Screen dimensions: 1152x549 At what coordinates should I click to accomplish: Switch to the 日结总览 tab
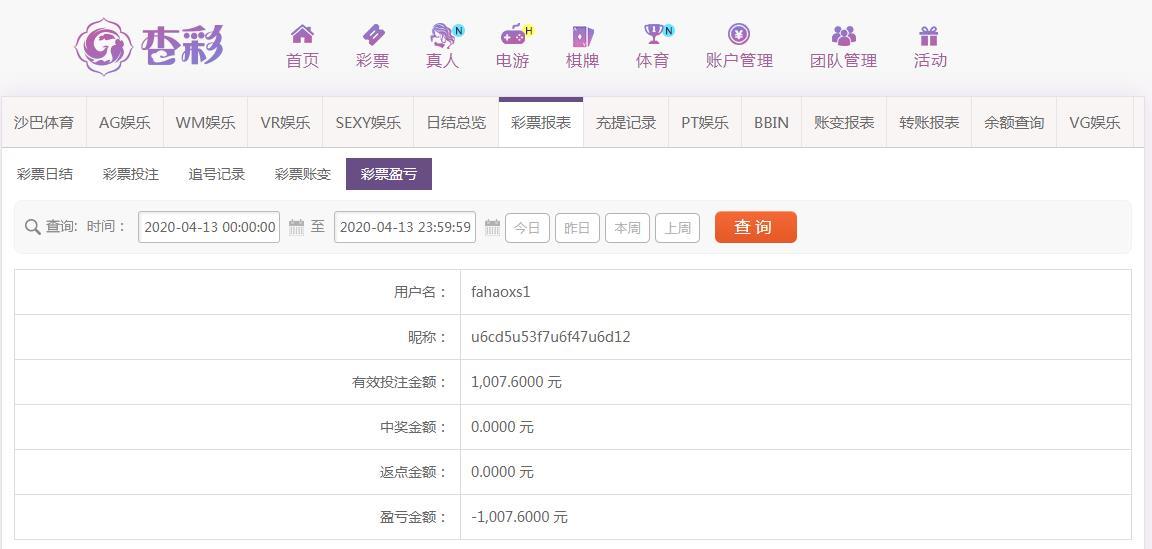tap(456, 123)
